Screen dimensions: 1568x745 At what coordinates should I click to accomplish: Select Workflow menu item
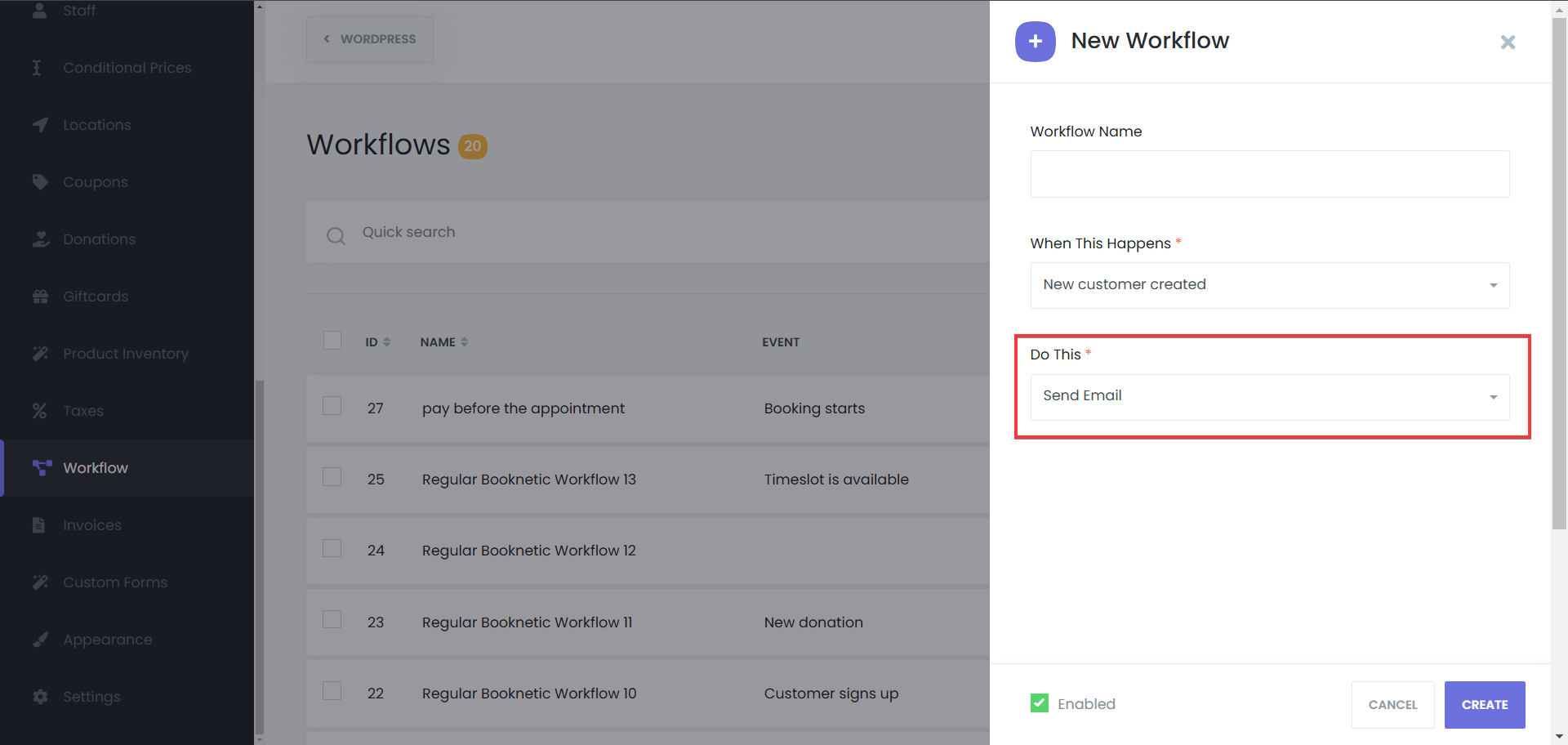127,468
